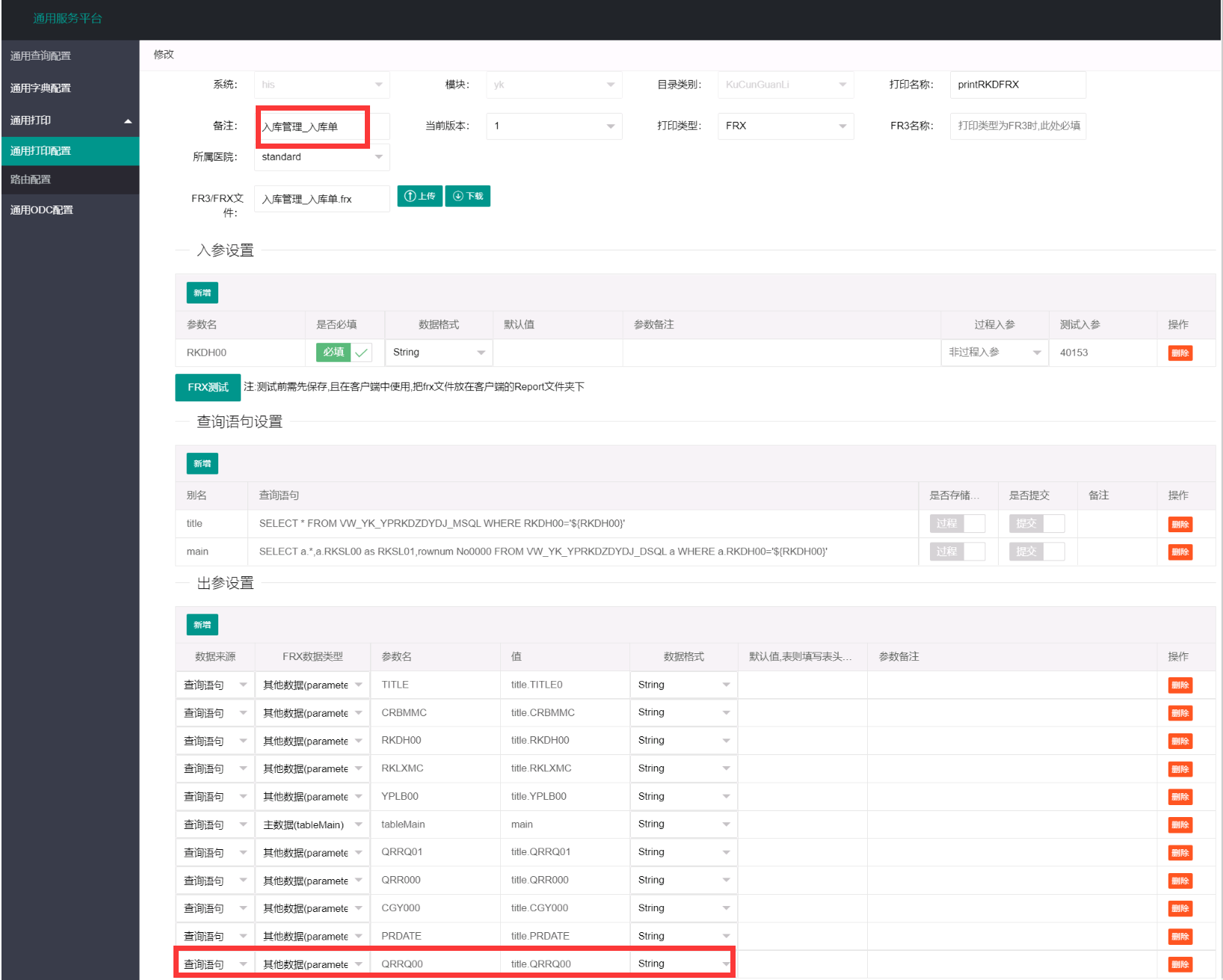This screenshot has width=1223, height=980.
Task: Click the main query SQL statement text
Action: coord(543,552)
